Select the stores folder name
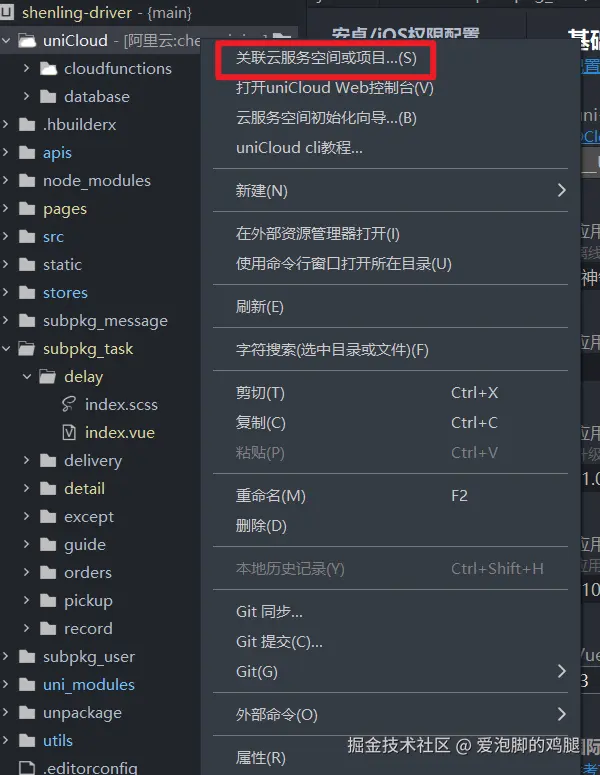The image size is (600, 775). 65,293
